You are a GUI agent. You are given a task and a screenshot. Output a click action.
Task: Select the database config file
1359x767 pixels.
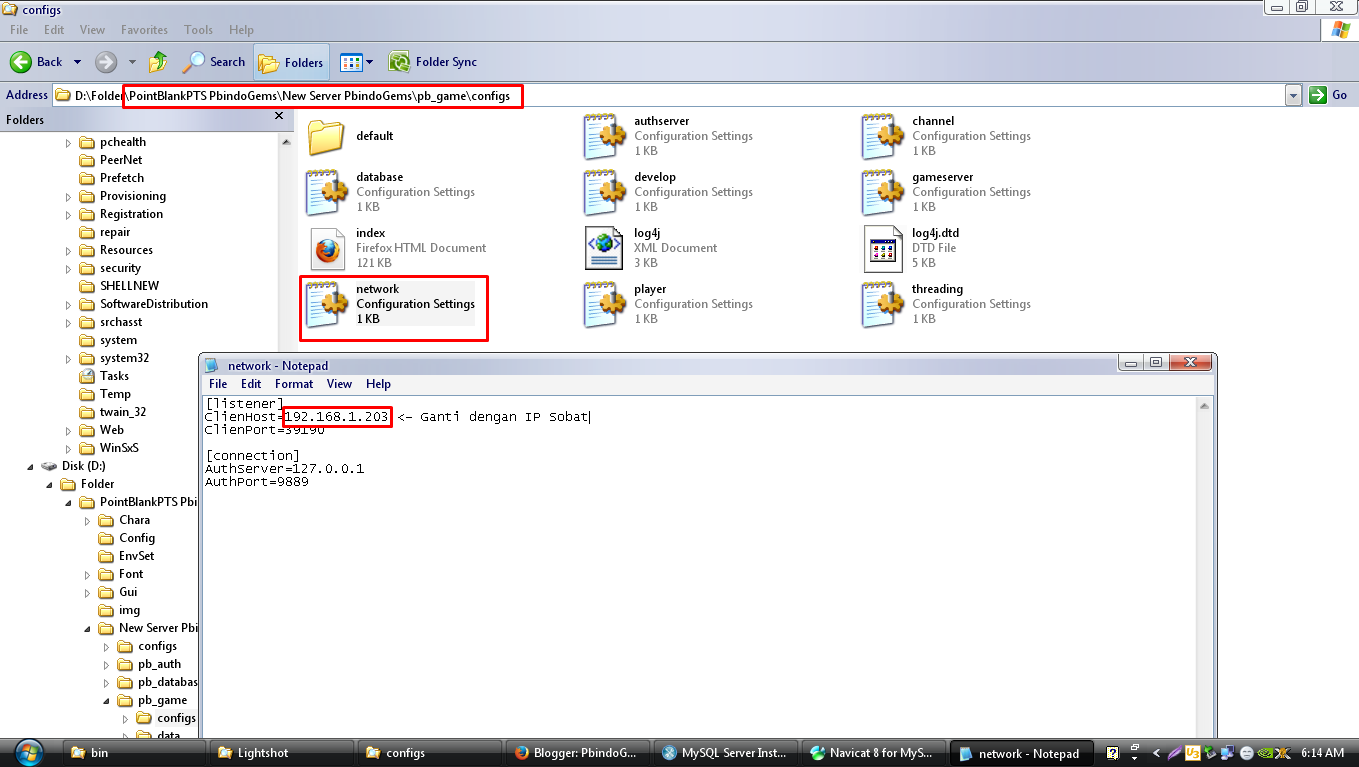326,193
